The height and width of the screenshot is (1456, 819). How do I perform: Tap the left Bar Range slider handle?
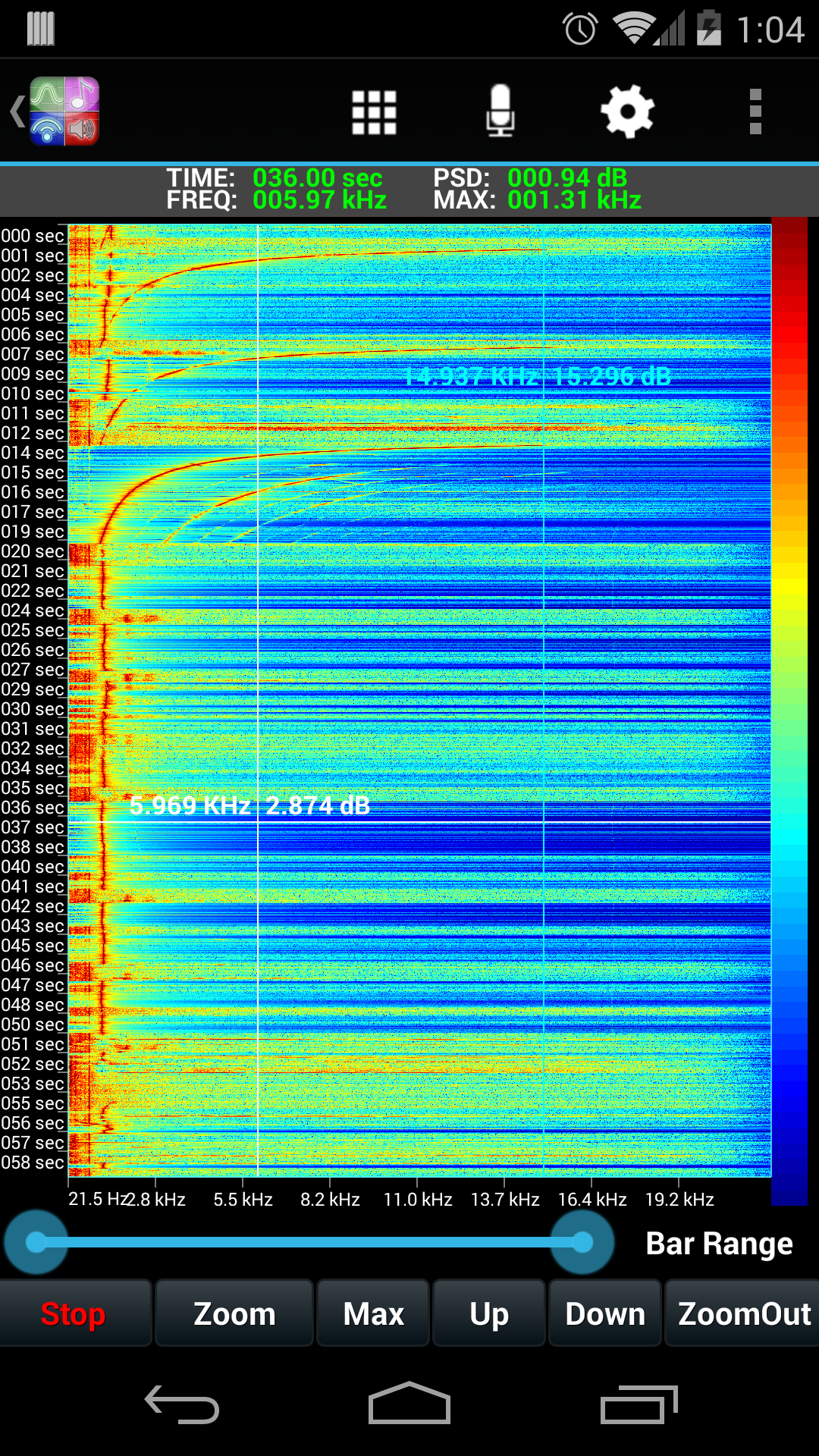pos(36,1242)
